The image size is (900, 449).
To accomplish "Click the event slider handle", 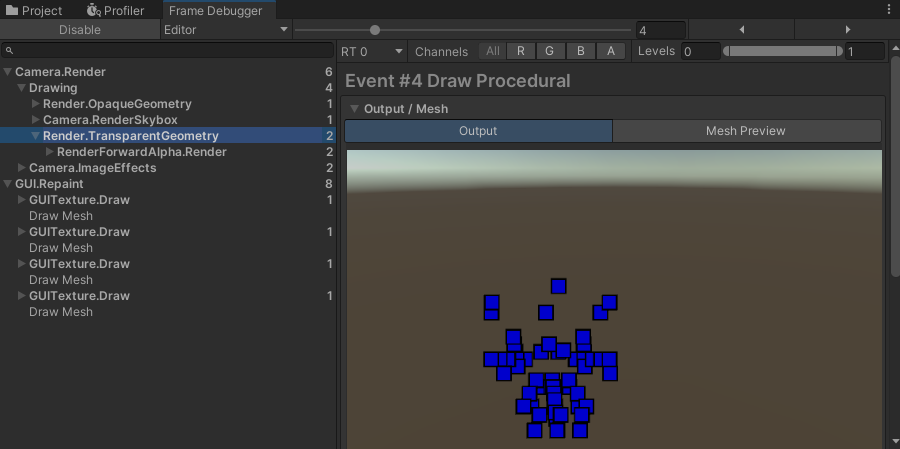I will 375,30.
